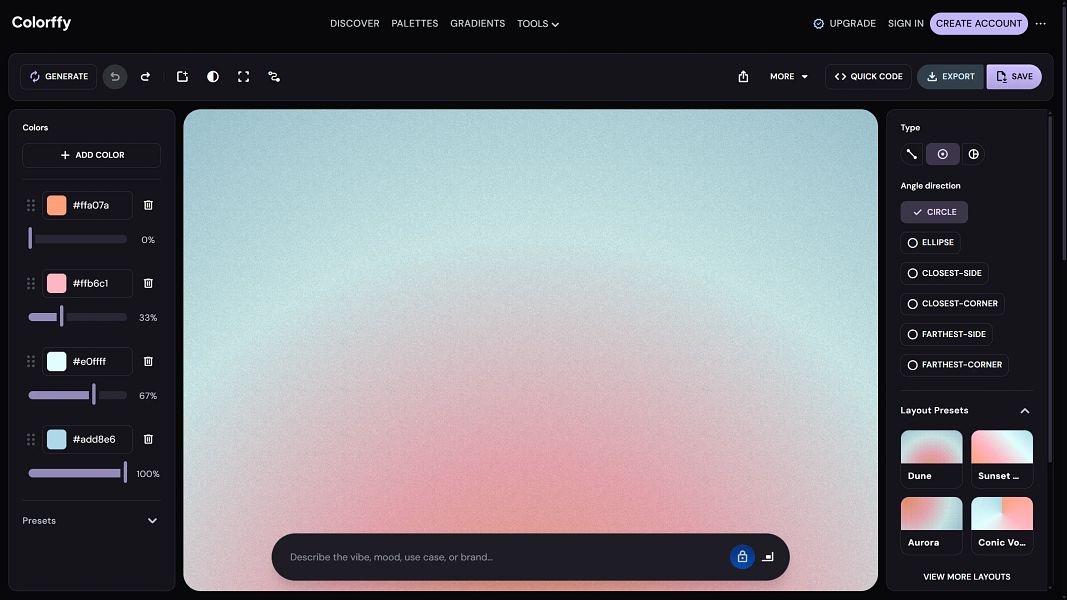Delete the #add8e6 color

pos(148,439)
